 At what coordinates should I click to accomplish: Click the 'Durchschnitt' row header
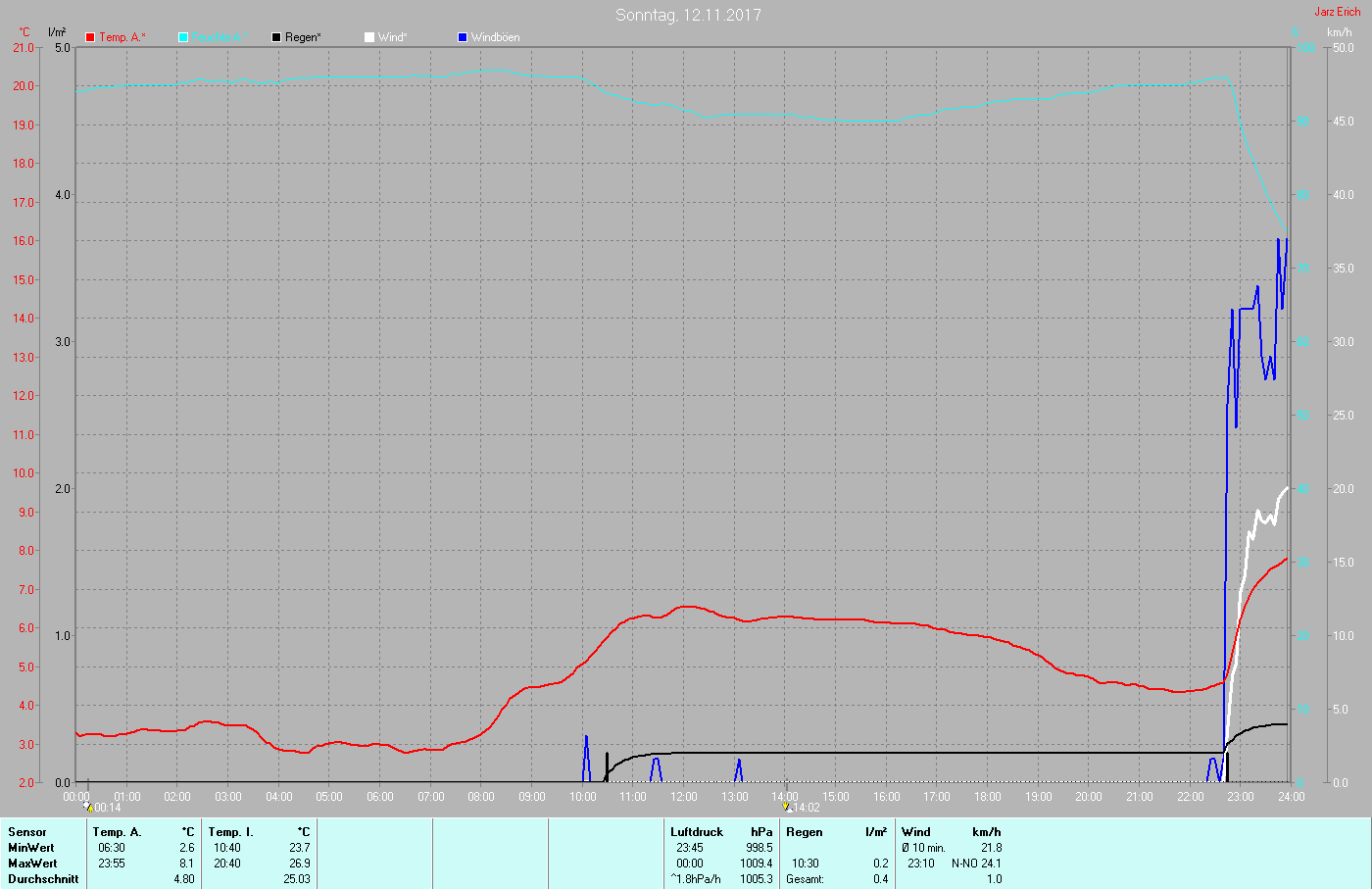click(43, 879)
